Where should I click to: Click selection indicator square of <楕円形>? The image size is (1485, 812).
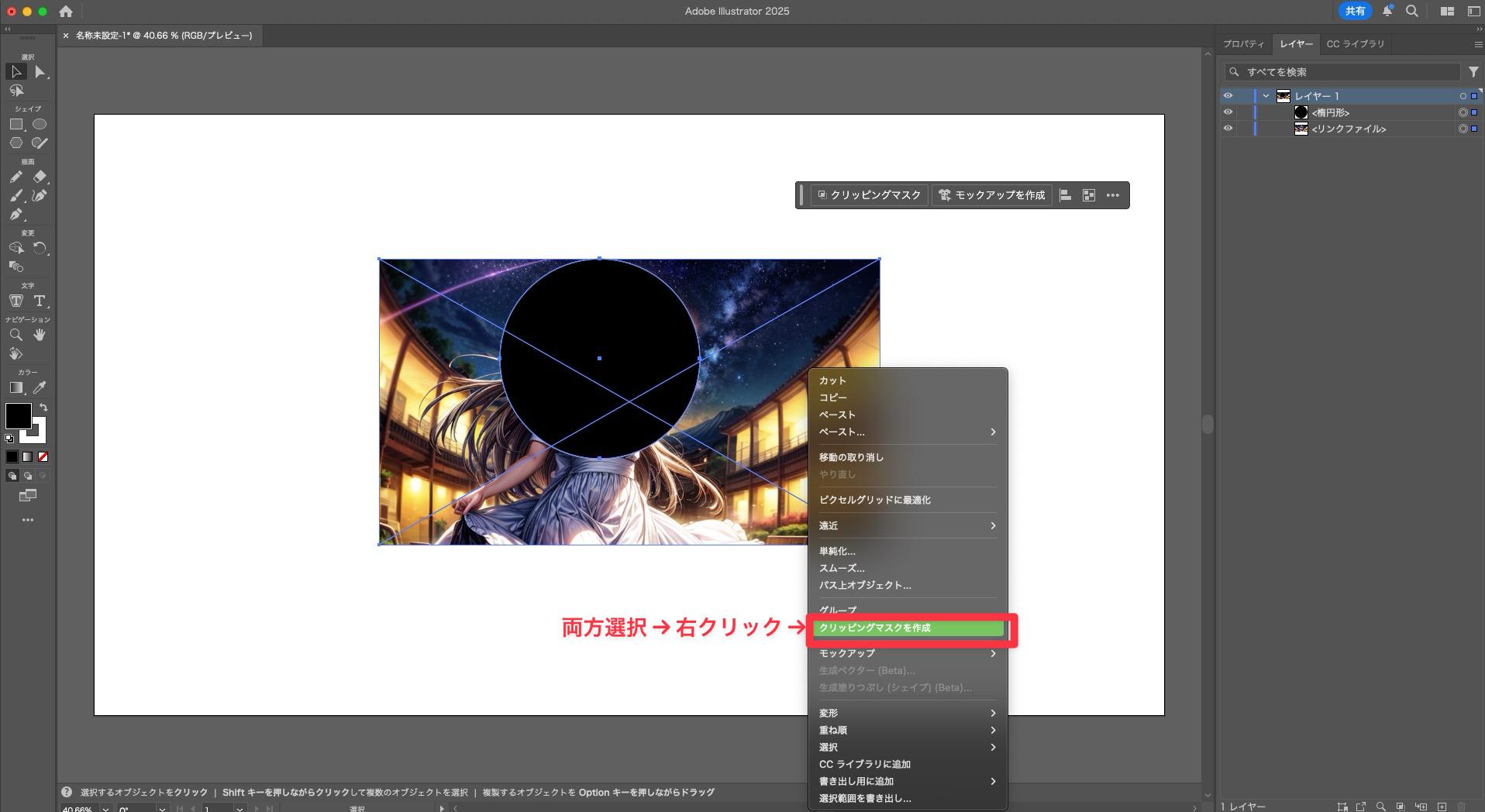(x=1474, y=112)
